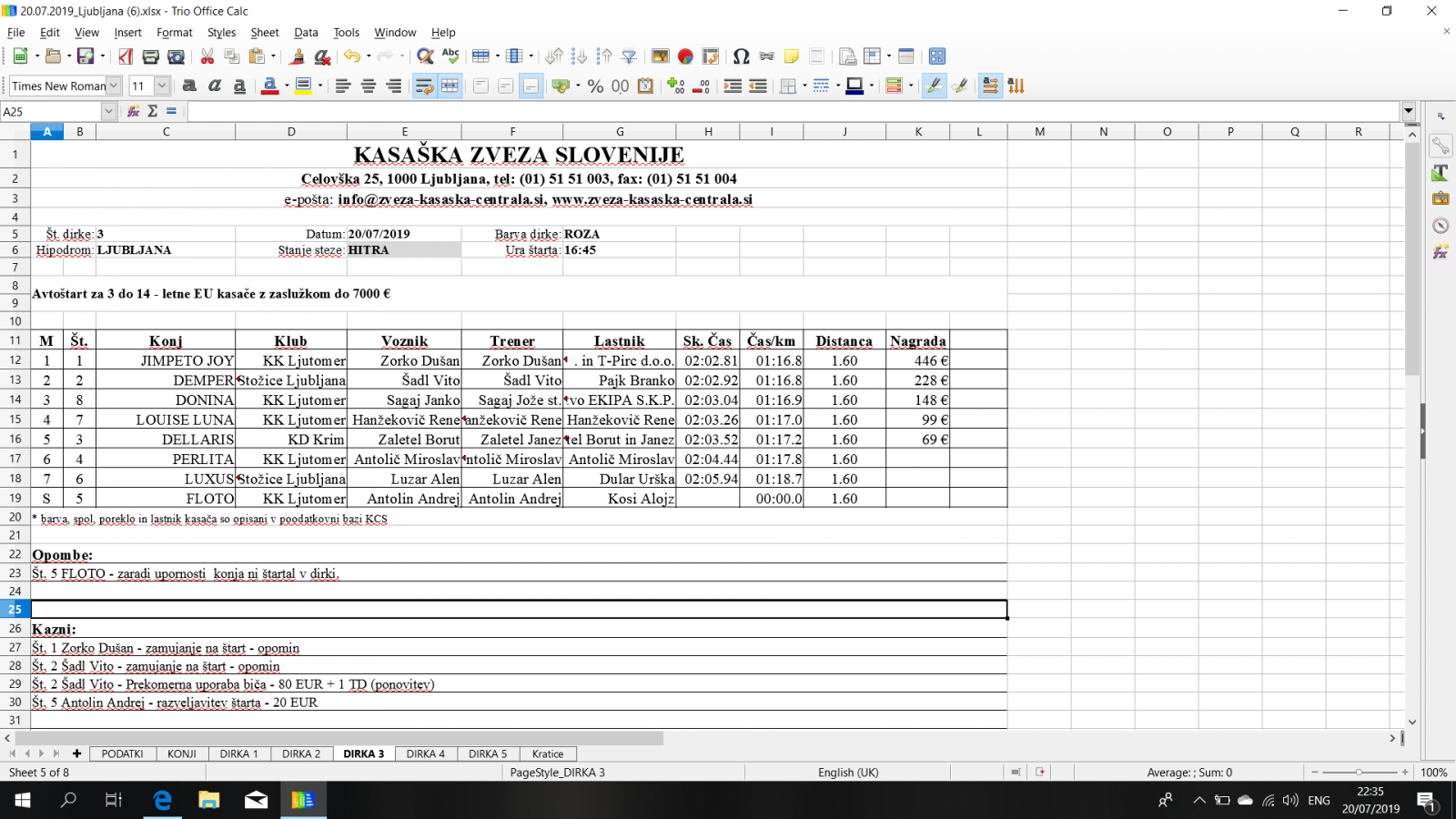The width and height of the screenshot is (1456, 819).
Task: Click the Insert Chart icon
Action: click(685, 56)
